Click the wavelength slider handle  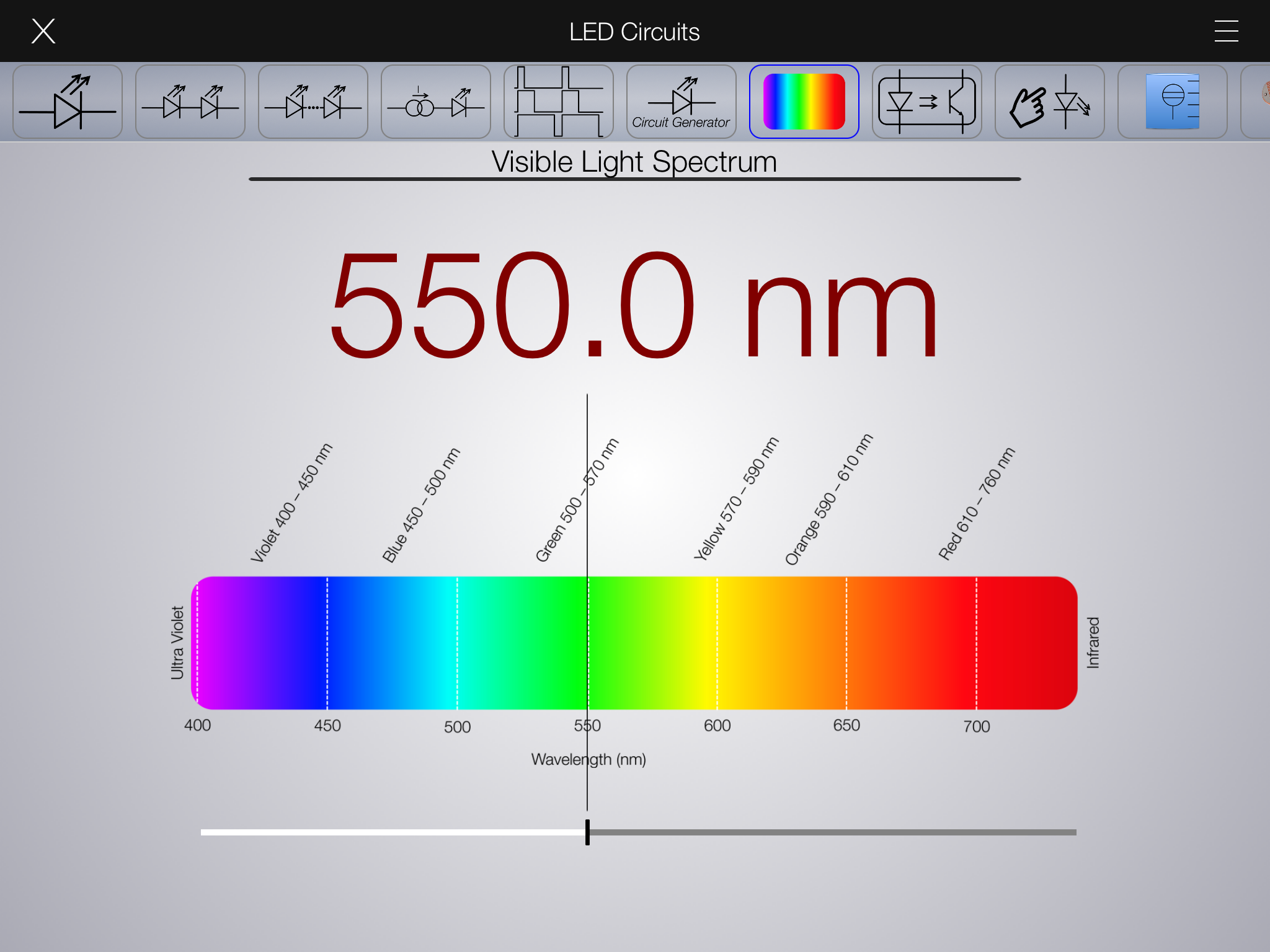[587, 832]
